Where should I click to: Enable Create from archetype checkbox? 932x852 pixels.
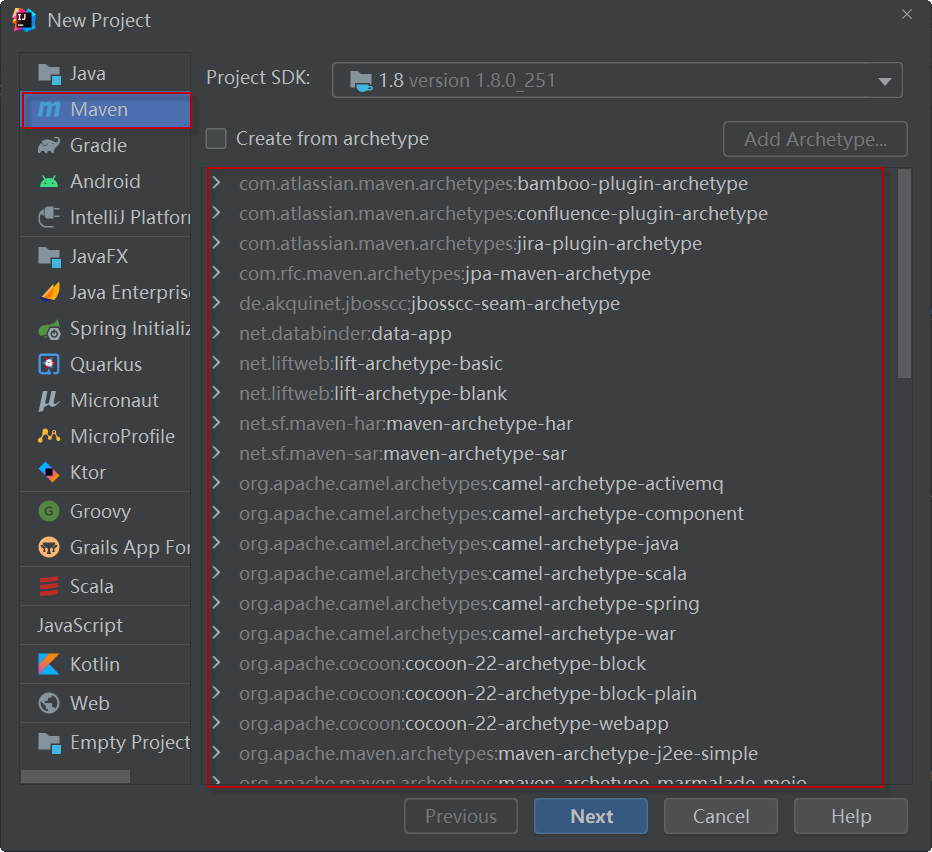tap(216, 139)
